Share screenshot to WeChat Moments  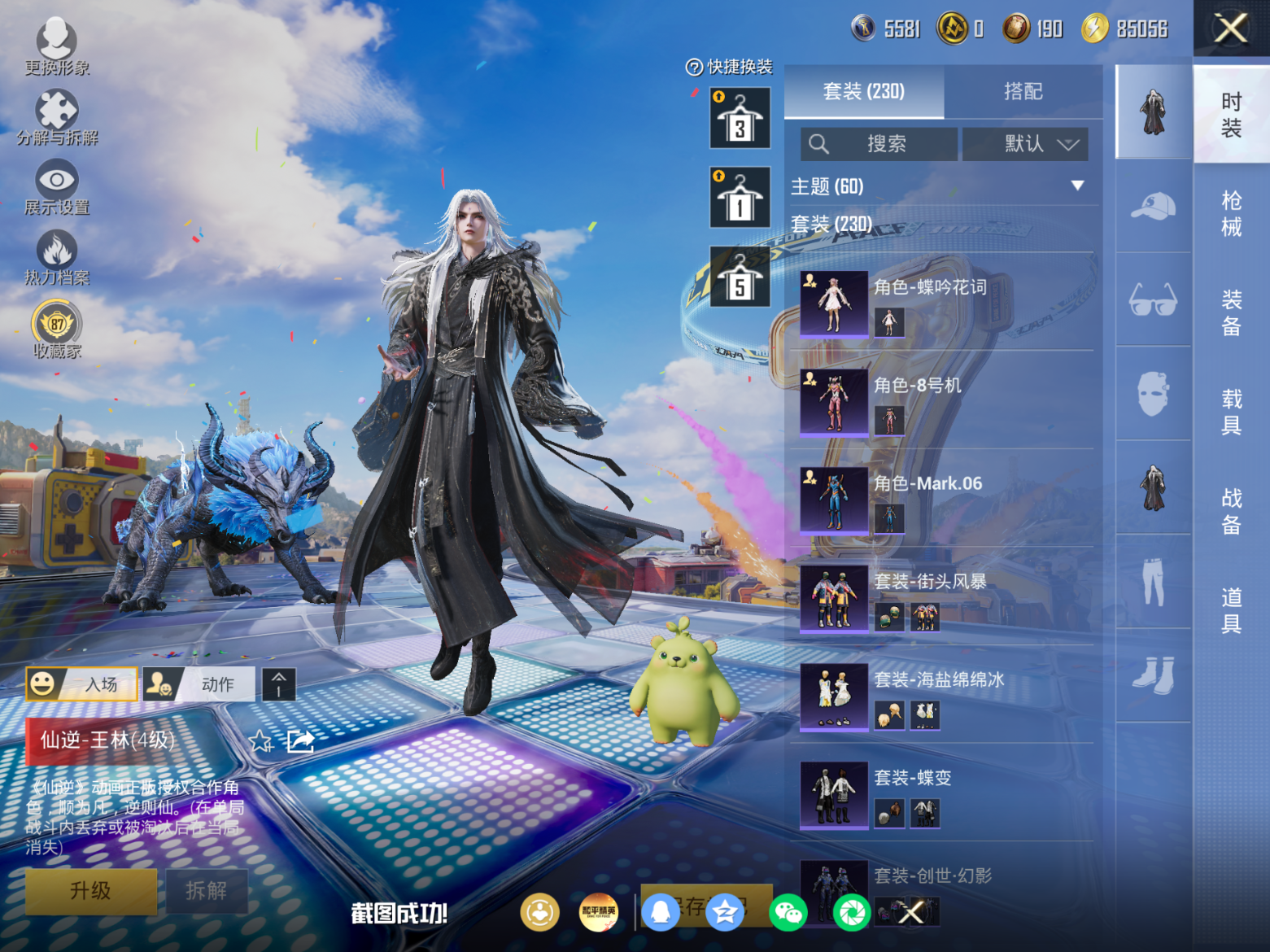click(x=851, y=912)
